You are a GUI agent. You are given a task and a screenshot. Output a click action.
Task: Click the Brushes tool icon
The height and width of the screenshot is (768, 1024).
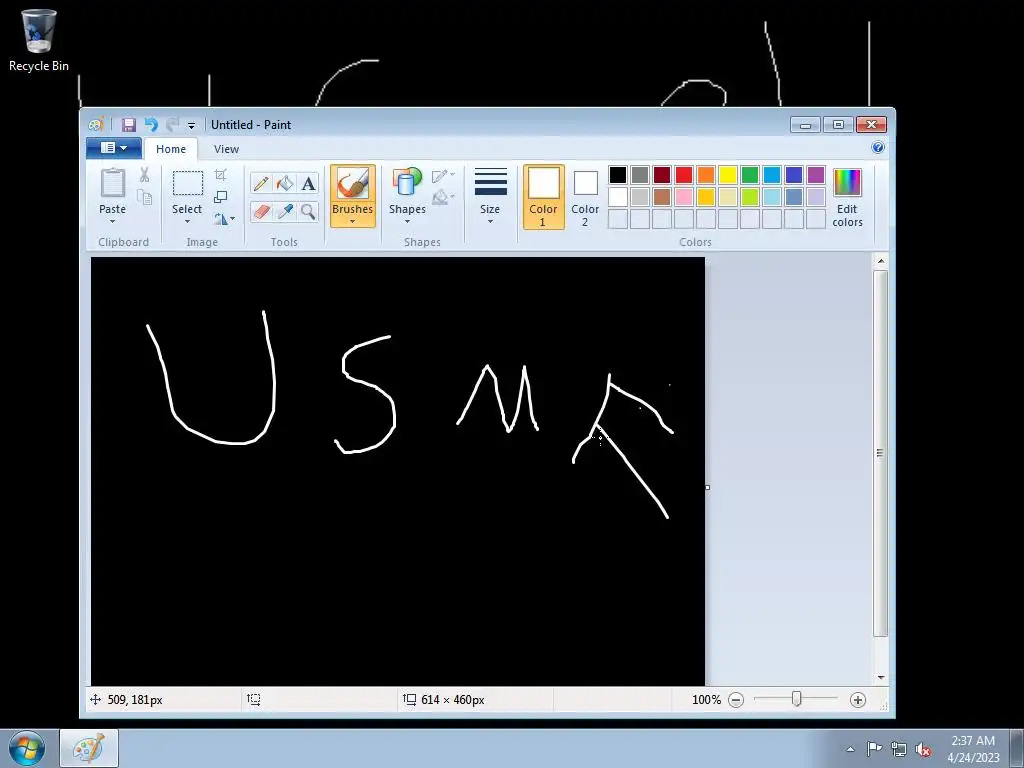[353, 184]
